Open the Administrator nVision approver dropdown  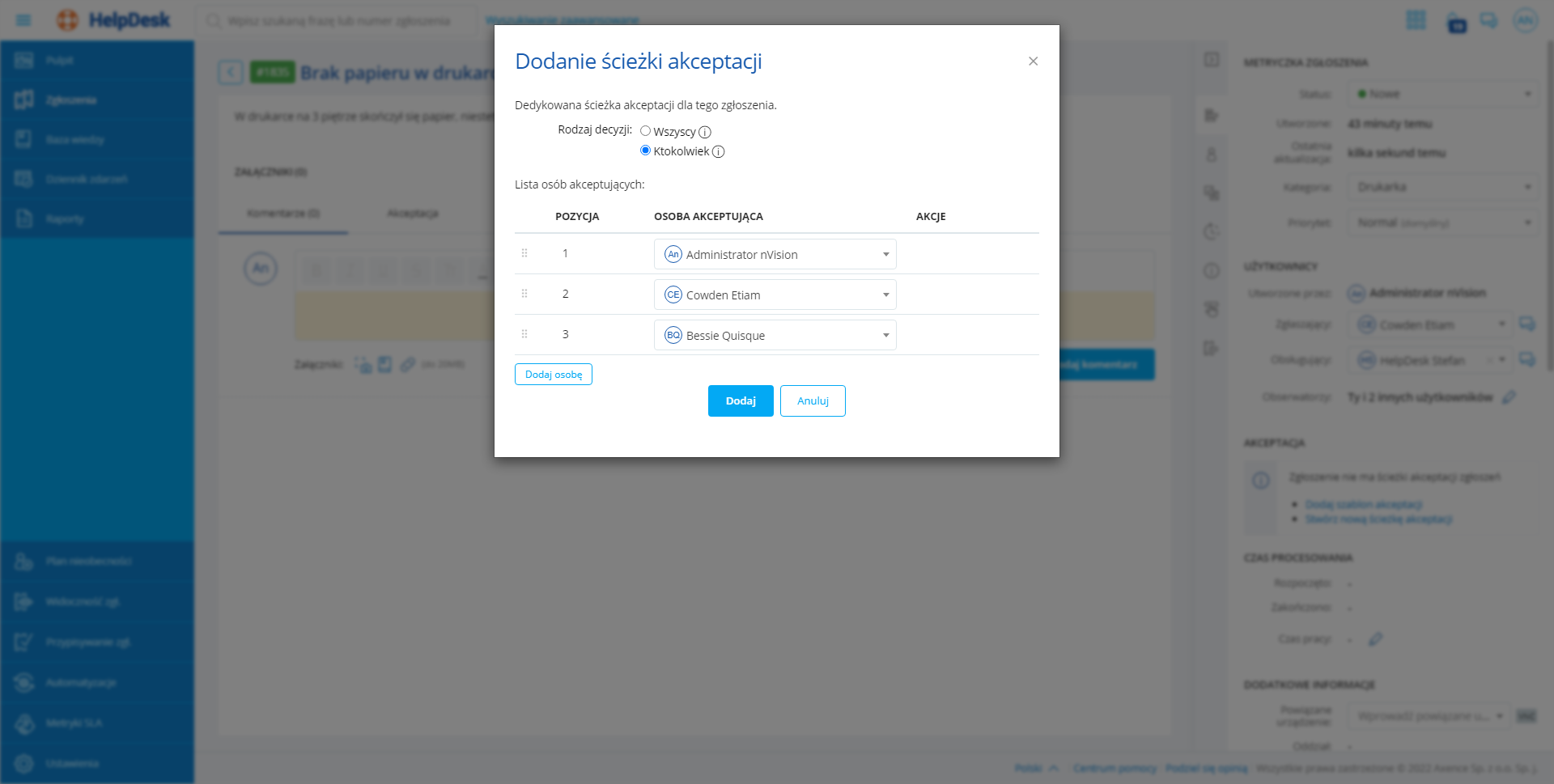tap(885, 254)
